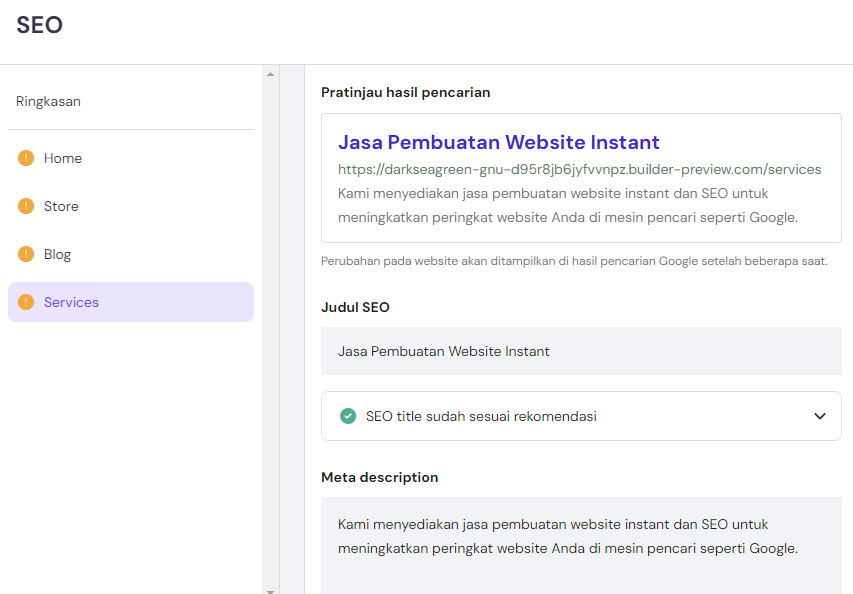Click the scrollbar up arrow
The image size is (853, 594).
[x=269, y=72]
